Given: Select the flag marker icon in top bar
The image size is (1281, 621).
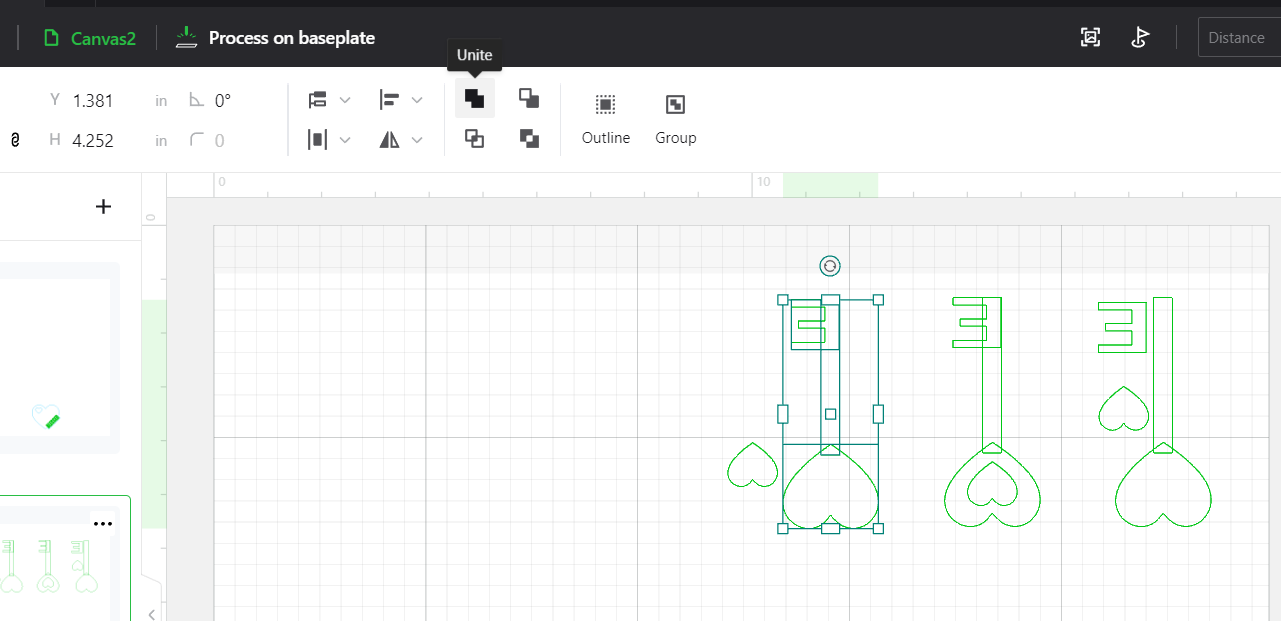Looking at the screenshot, I should (x=1140, y=37).
